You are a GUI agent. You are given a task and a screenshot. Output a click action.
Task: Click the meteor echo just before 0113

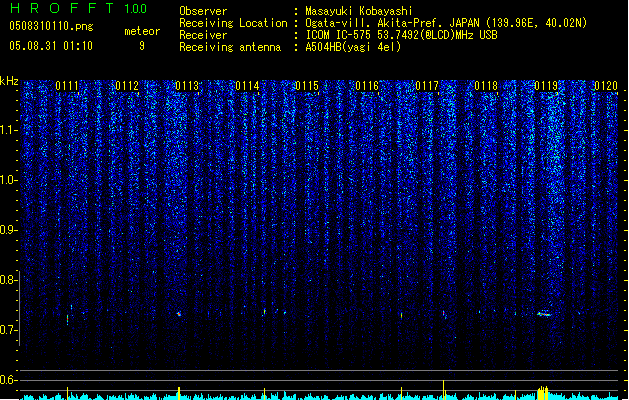click(x=179, y=314)
